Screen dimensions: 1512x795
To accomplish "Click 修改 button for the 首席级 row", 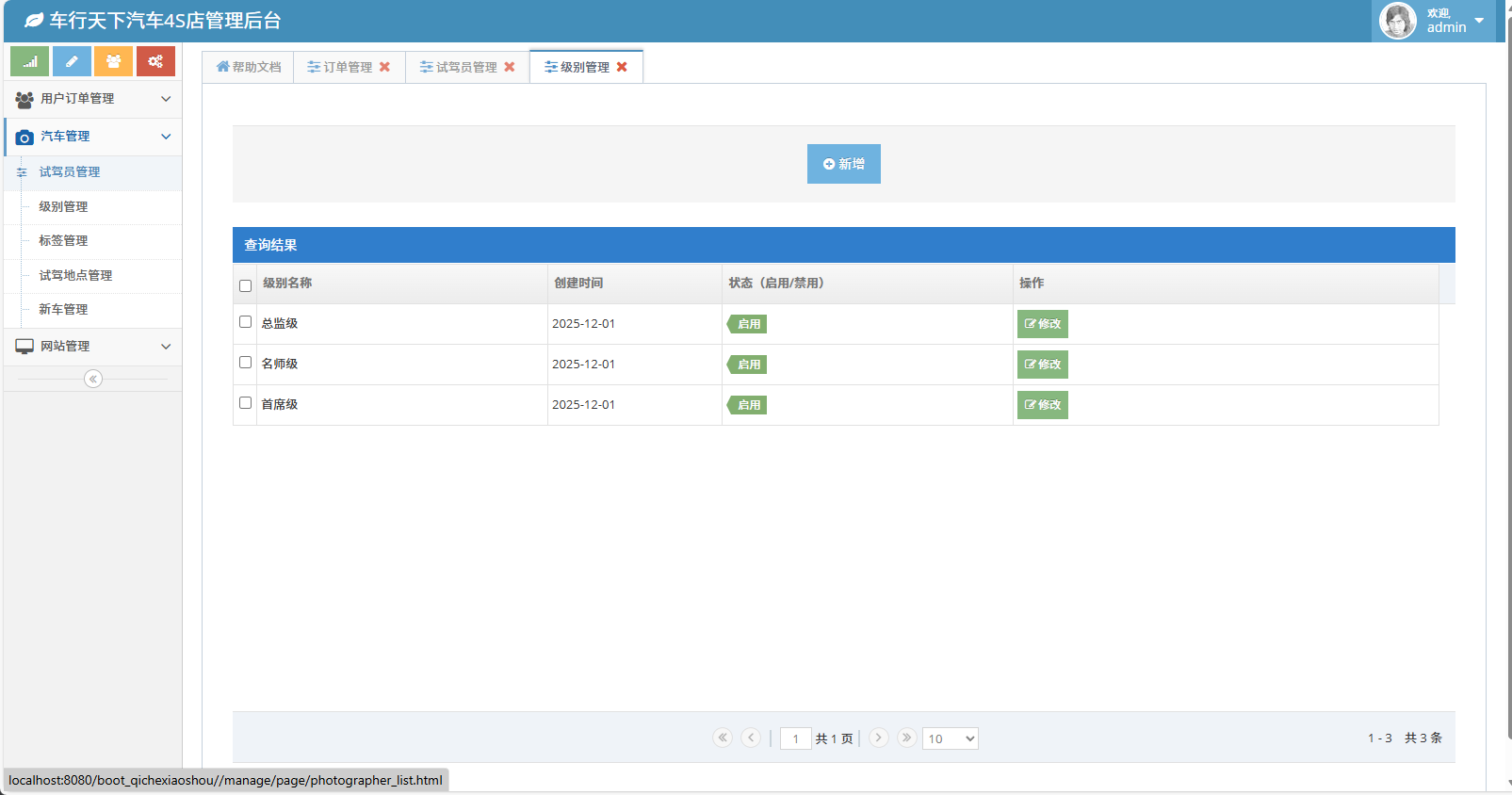I will tap(1042, 405).
